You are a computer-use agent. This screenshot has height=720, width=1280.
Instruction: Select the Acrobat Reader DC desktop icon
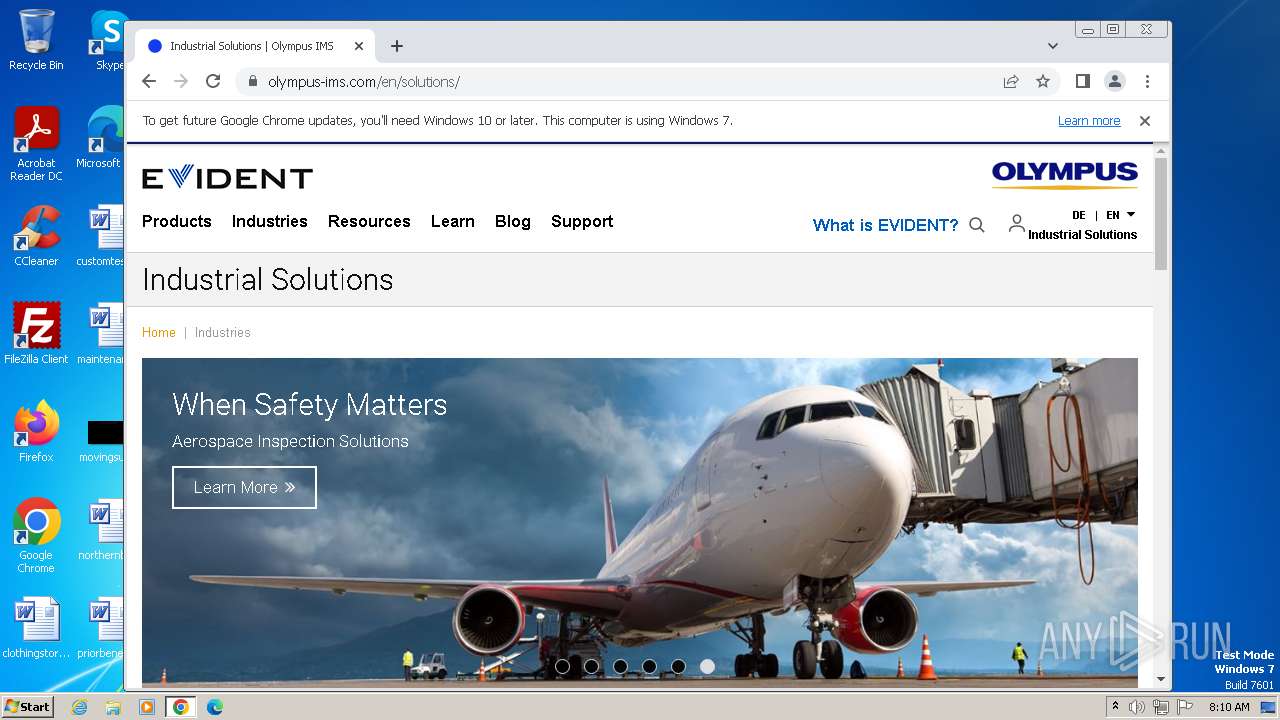pyautogui.click(x=36, y=145)
